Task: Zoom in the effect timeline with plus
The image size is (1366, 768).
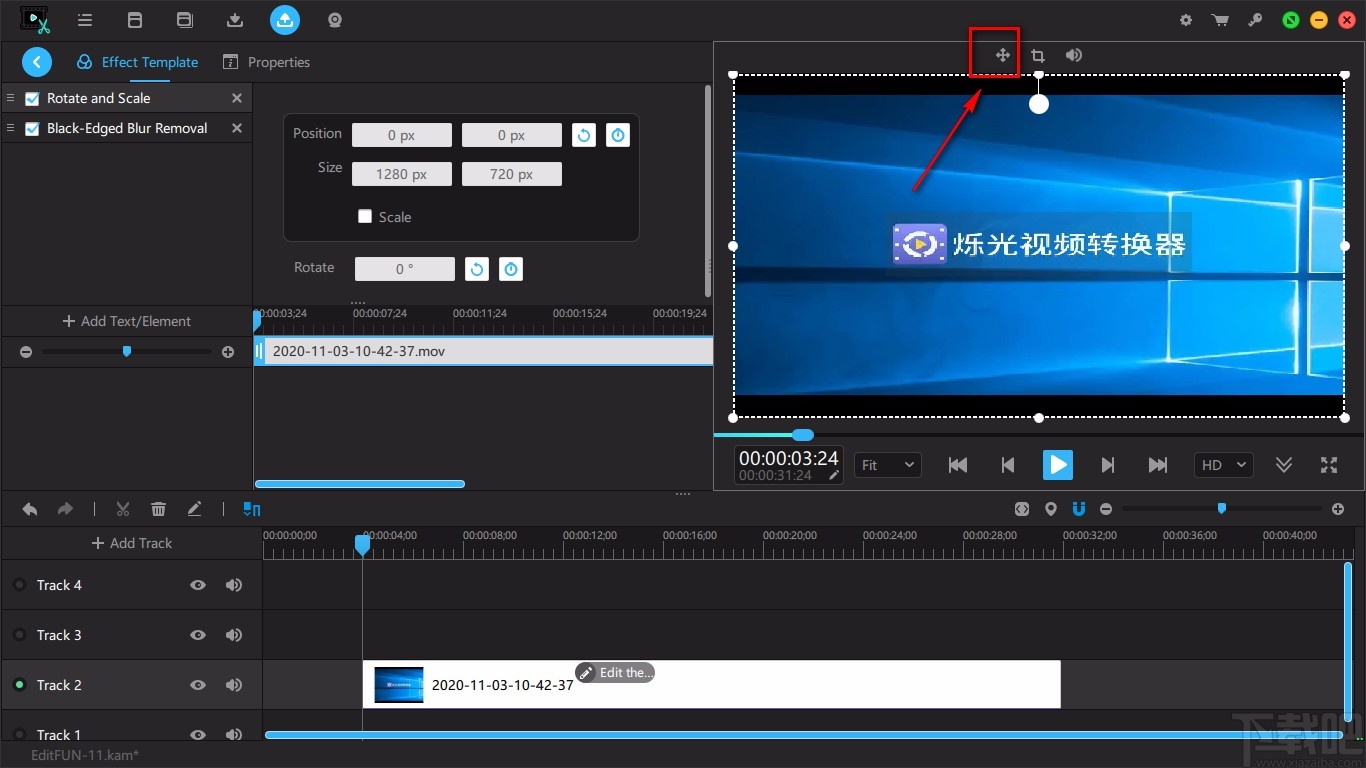Action: [x=228, y=352]
